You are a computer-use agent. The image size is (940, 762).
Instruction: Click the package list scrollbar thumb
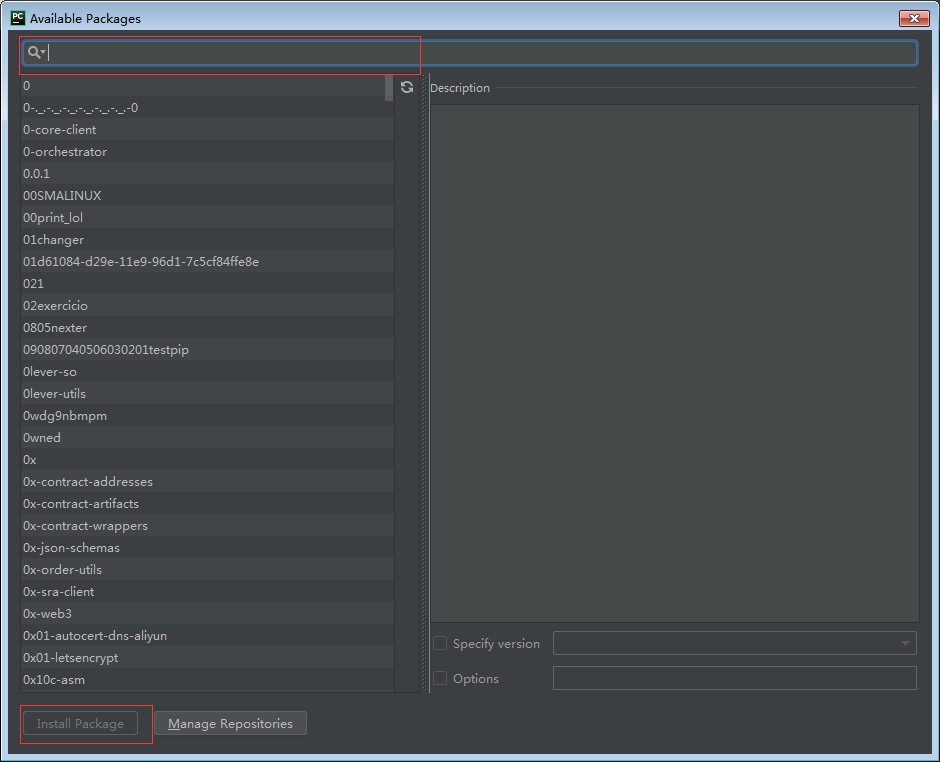[388, 88]
